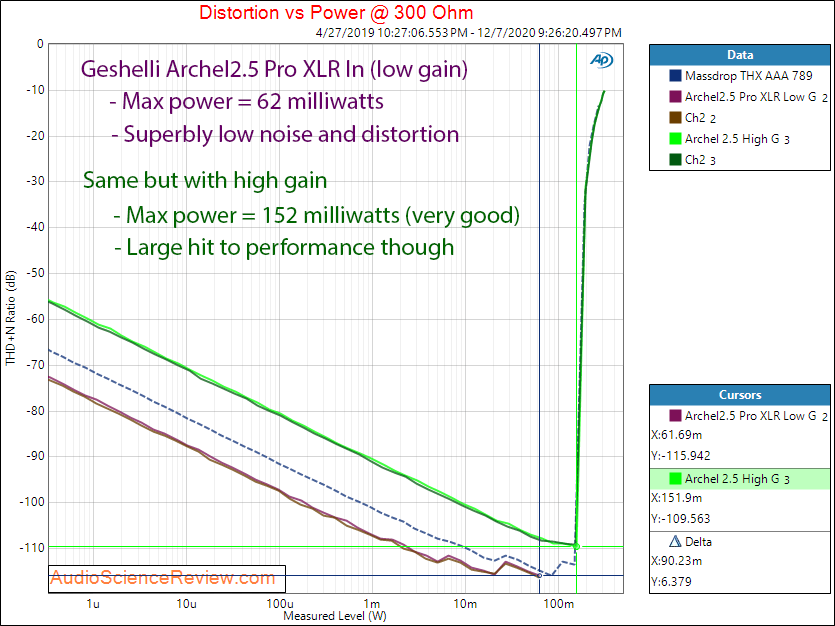The width and height of the screenshot is (835, 626).
Task: Click the -100 y-axis tick label
Action: click(x=32, y=502)
